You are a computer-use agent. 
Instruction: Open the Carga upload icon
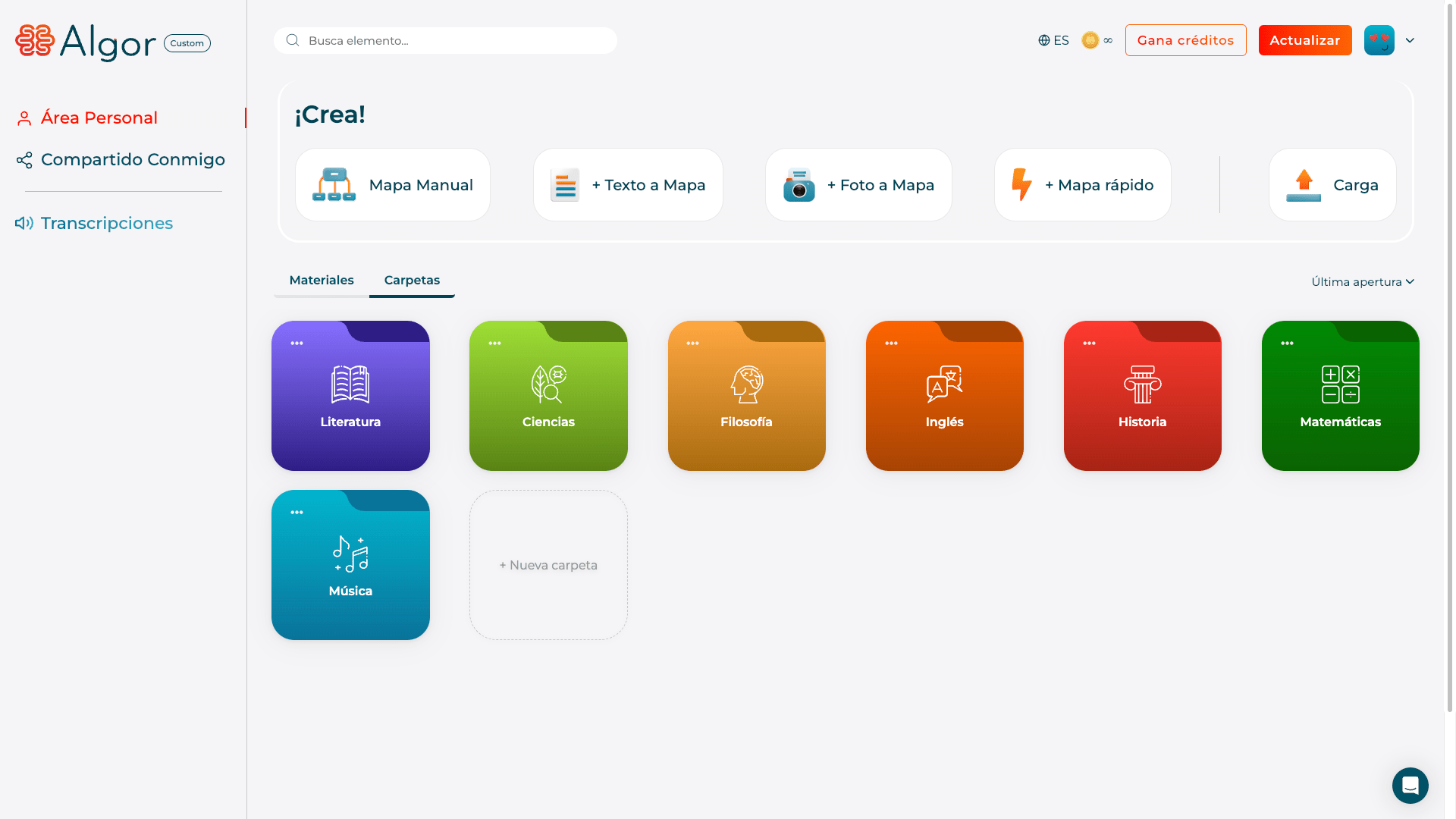click(x=1303, y=184)
